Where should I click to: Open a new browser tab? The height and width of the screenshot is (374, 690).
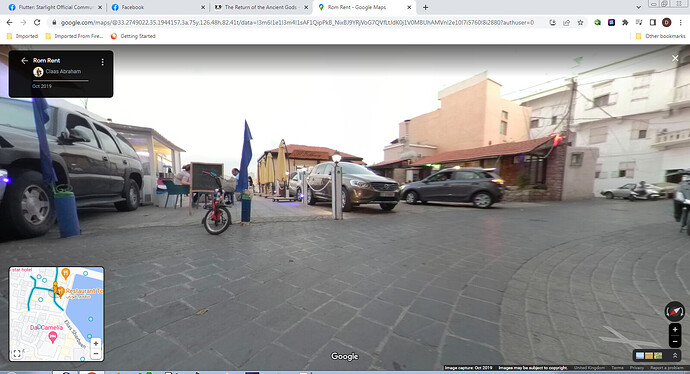[x=426, y=7]
